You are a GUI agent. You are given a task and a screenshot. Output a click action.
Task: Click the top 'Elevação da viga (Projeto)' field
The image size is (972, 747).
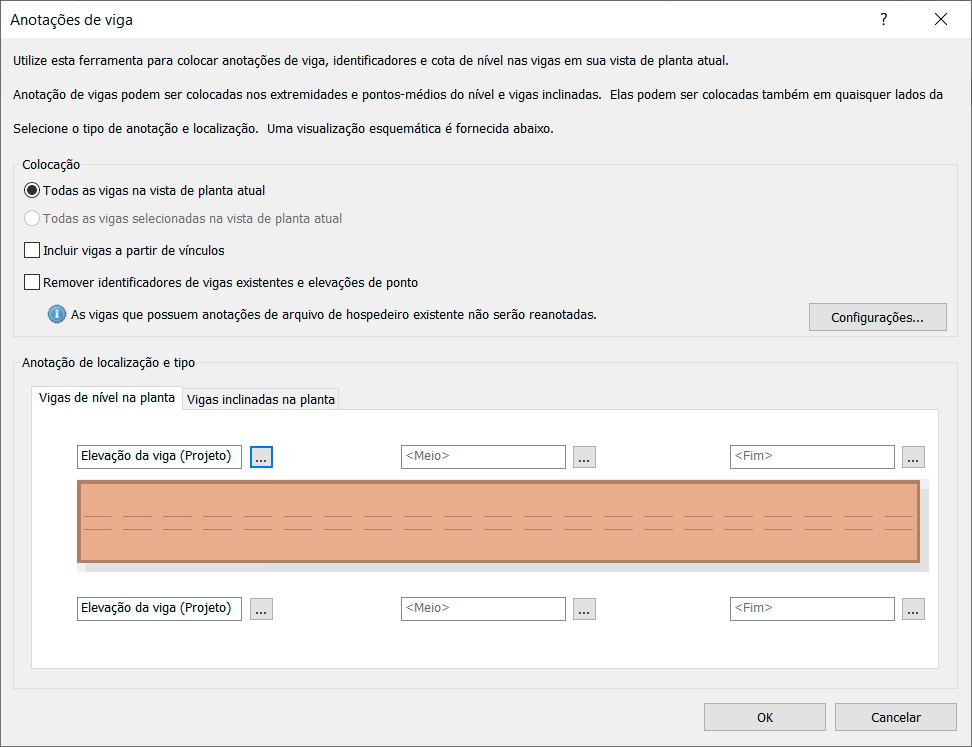(x=159, y=457)
